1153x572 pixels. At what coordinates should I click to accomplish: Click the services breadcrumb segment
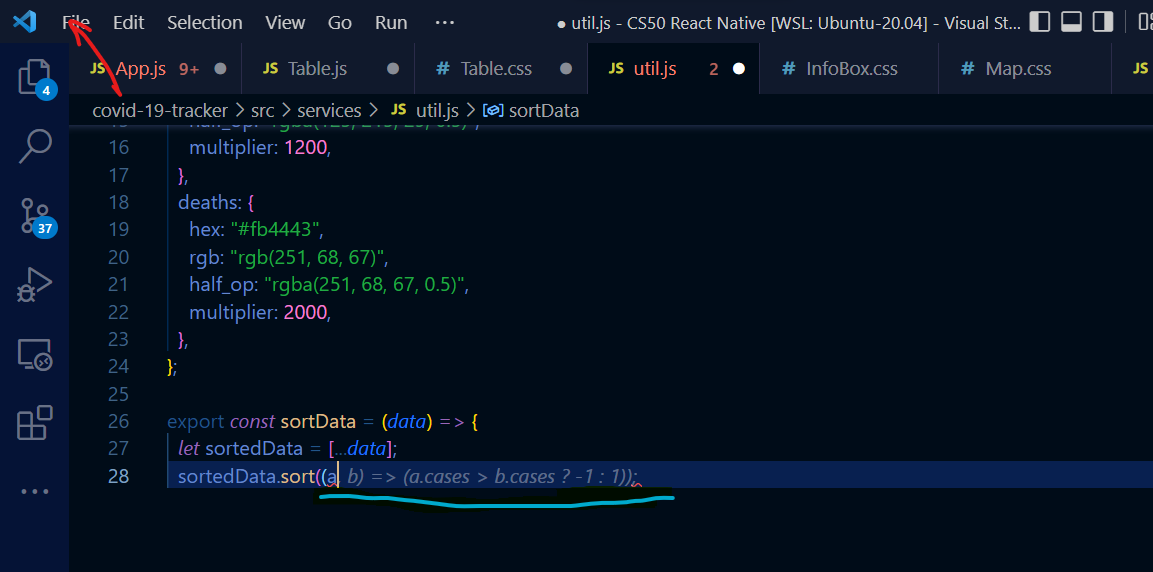pyautogui.click(x=329, y=111)
